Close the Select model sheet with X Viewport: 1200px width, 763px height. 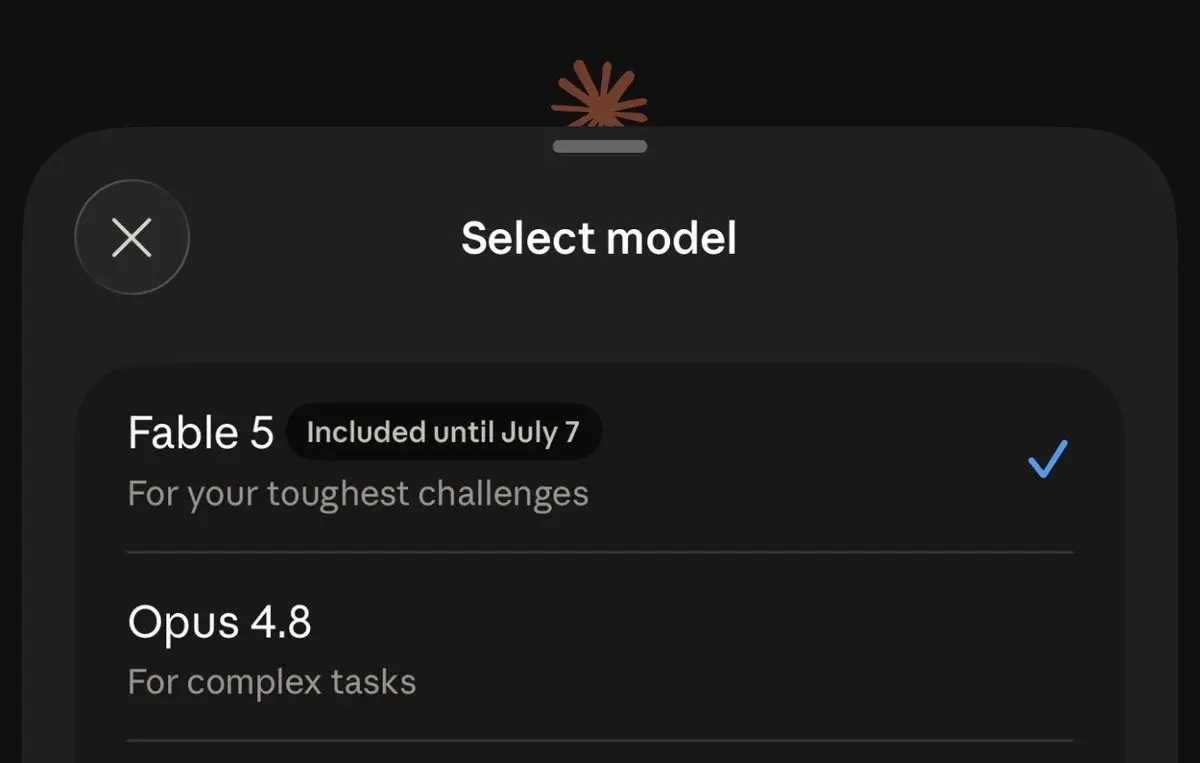(x=132, y=238)
